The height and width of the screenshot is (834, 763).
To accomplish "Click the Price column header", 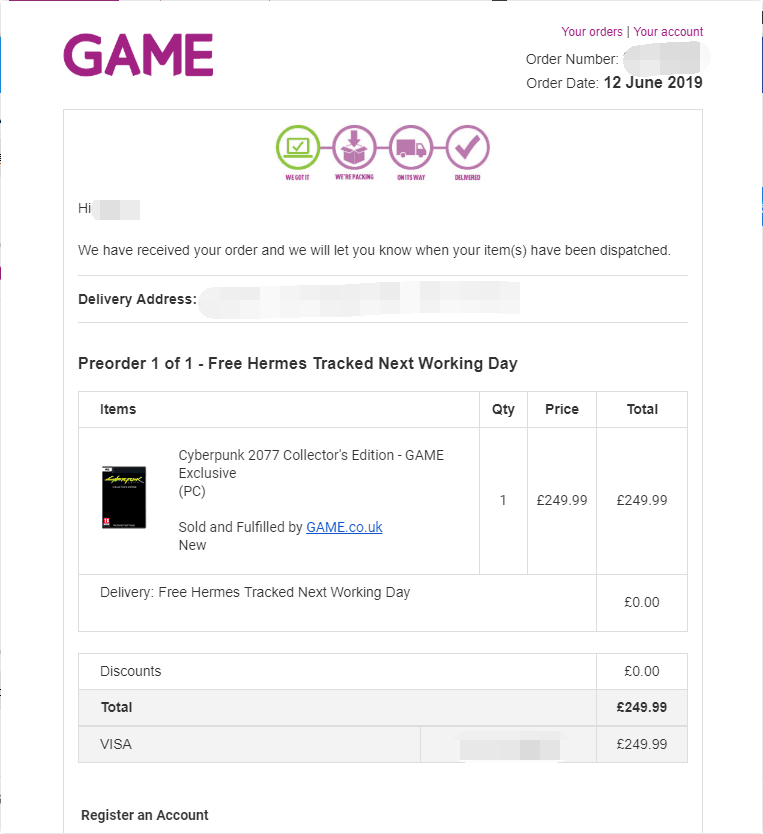I will pos(562,409).
